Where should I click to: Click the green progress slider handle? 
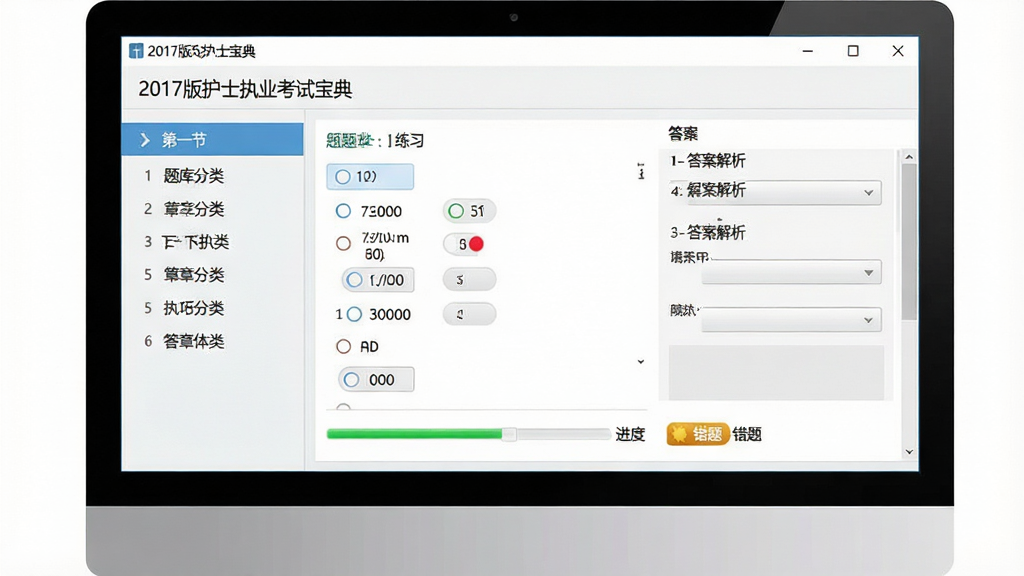click(x=509, y=434)
